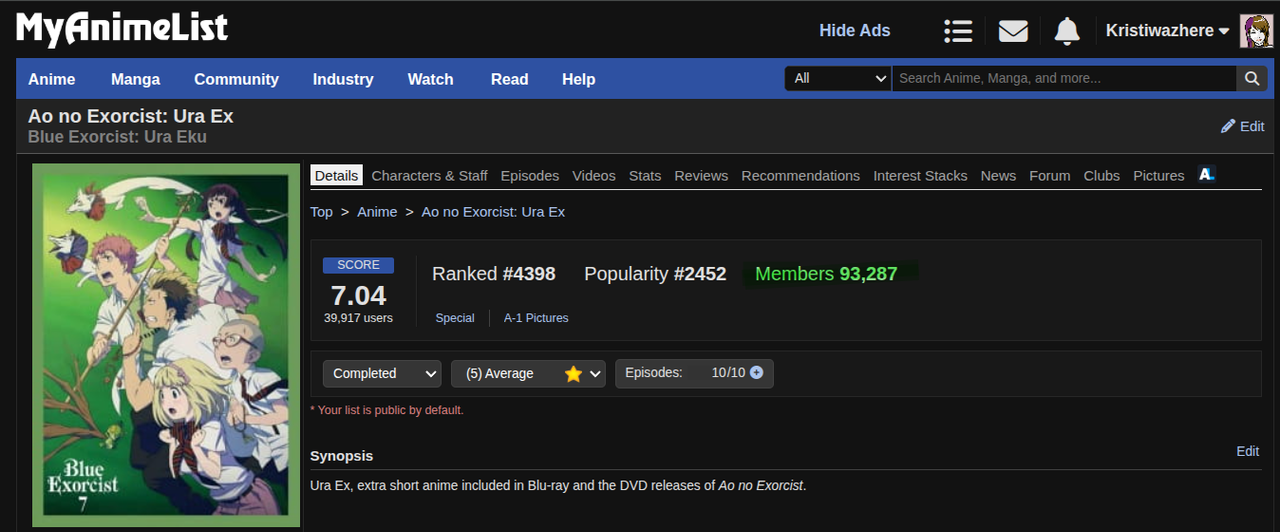Screen dimensions: 1280x532
Task: Click the Synopsis Edit link
Action: coord(1248,451)
